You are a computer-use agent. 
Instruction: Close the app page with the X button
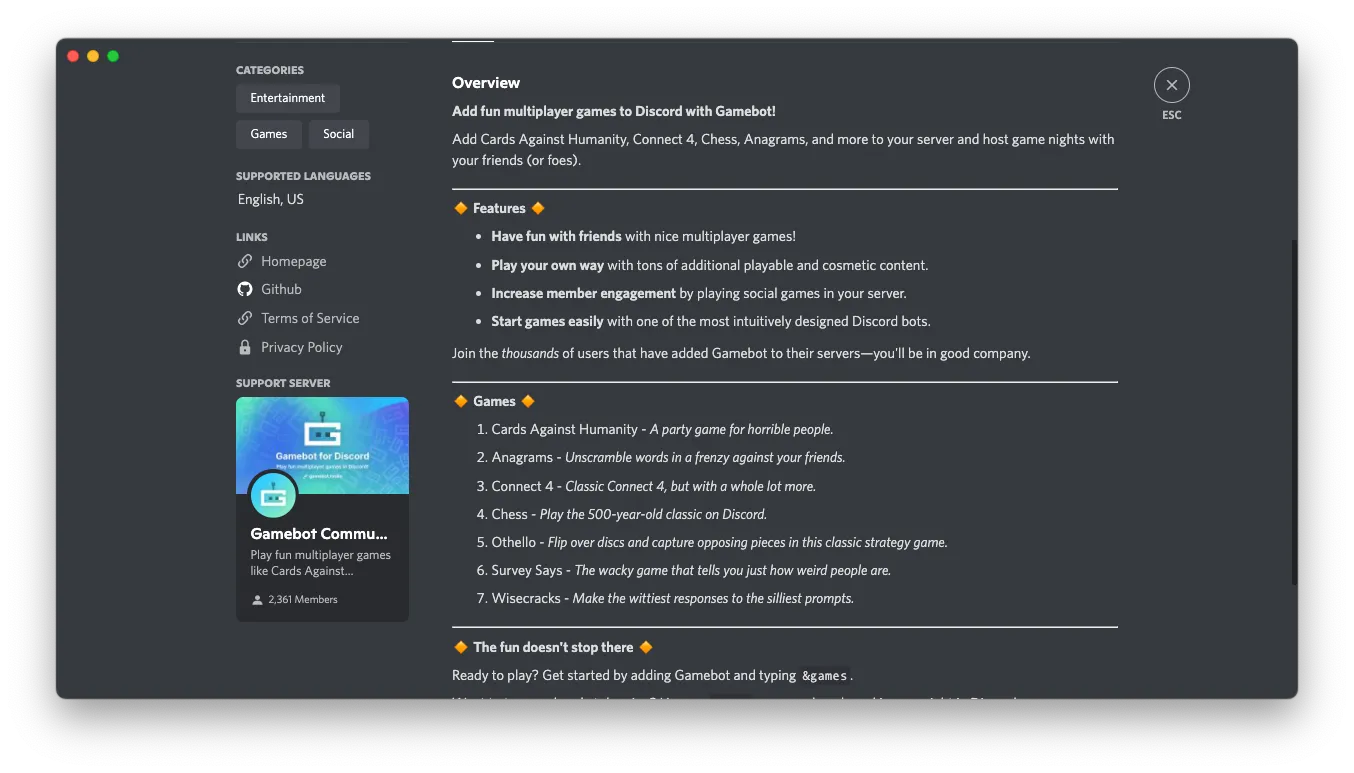[x=1171, y=85]
